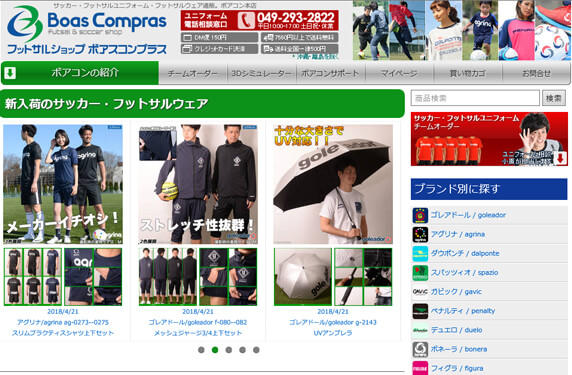The width and height of the screenshot is (572, 375).
Task: Open ゴレアドール/goleador g-2143 link
Action: tap(333, 322)
